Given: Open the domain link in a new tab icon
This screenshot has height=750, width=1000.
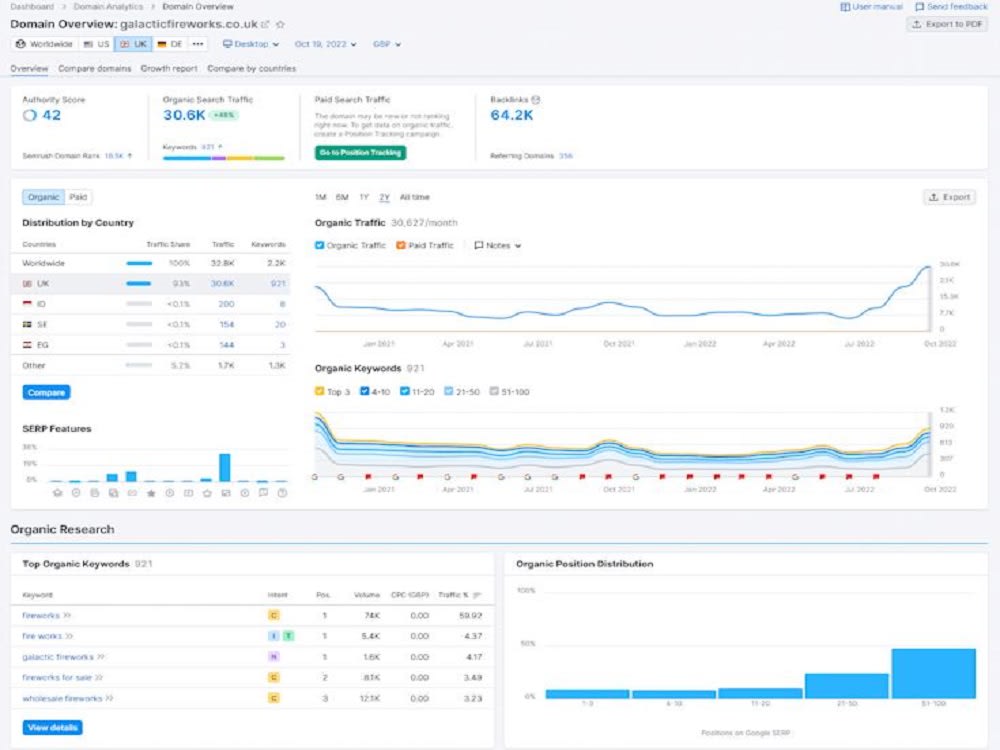Looking at the screenshot, I should coord(265,24).
